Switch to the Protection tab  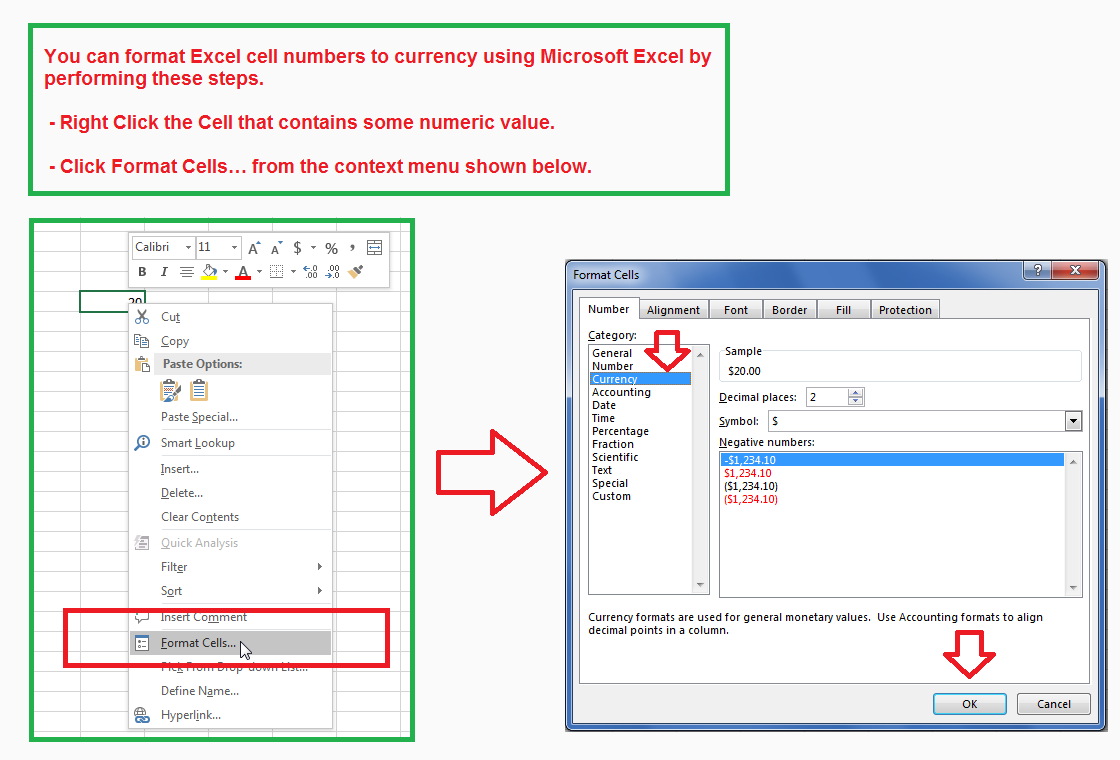click(905, 310)
